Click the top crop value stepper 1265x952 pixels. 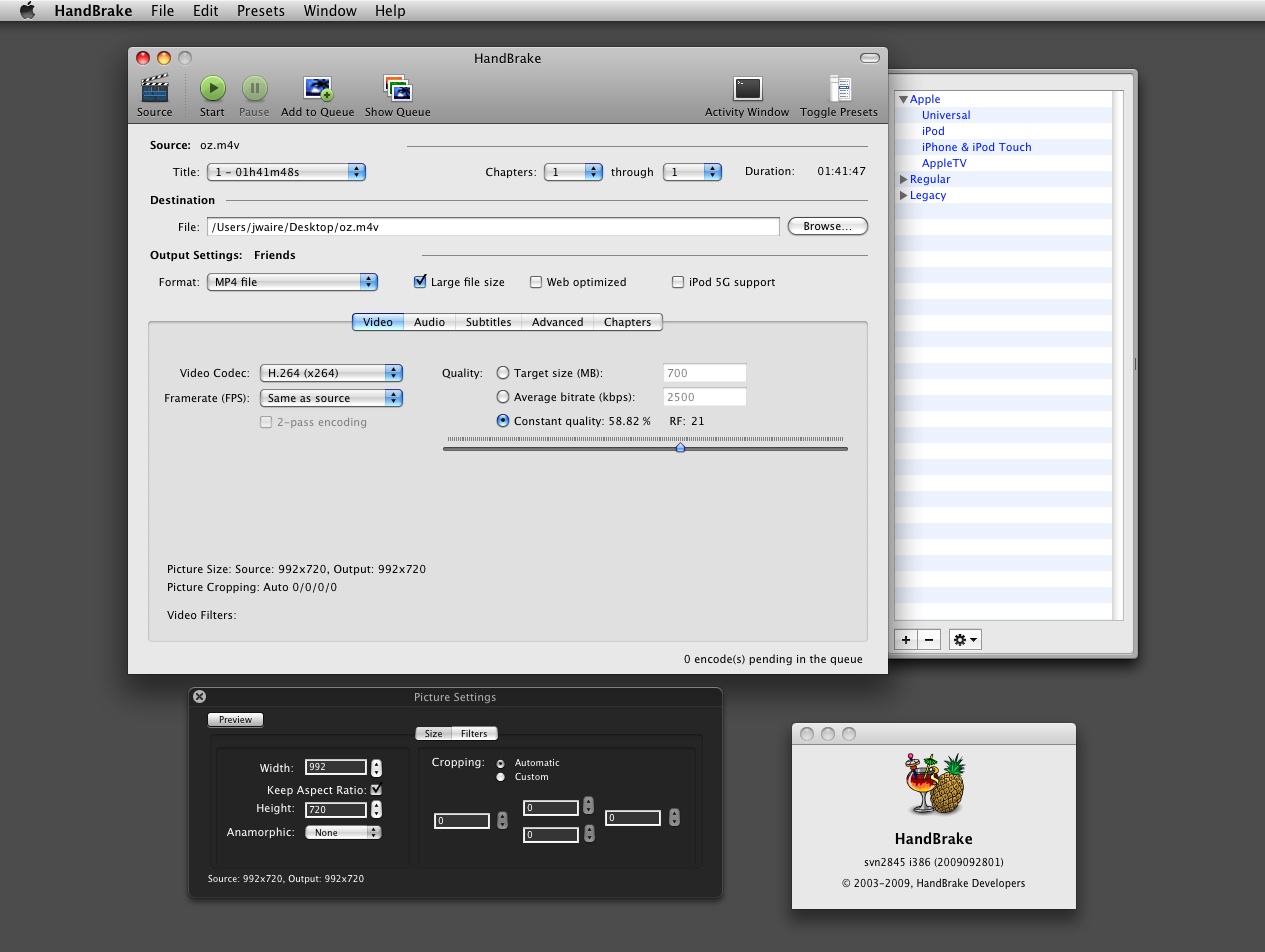(x=588, y=805)
